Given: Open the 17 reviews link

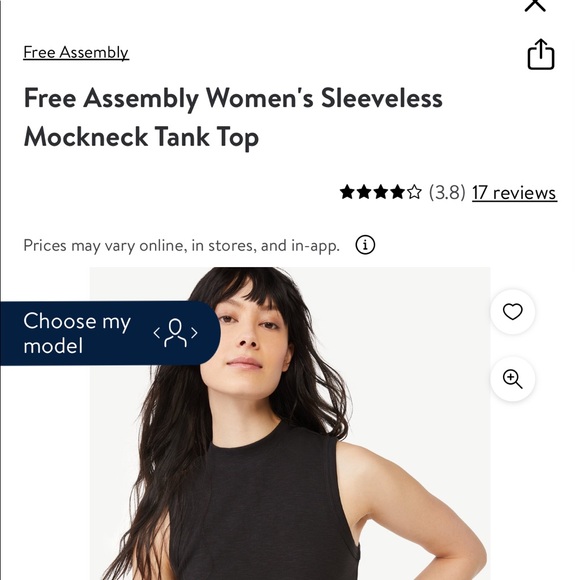Looking at the screenshot, I should coord(515,193).
